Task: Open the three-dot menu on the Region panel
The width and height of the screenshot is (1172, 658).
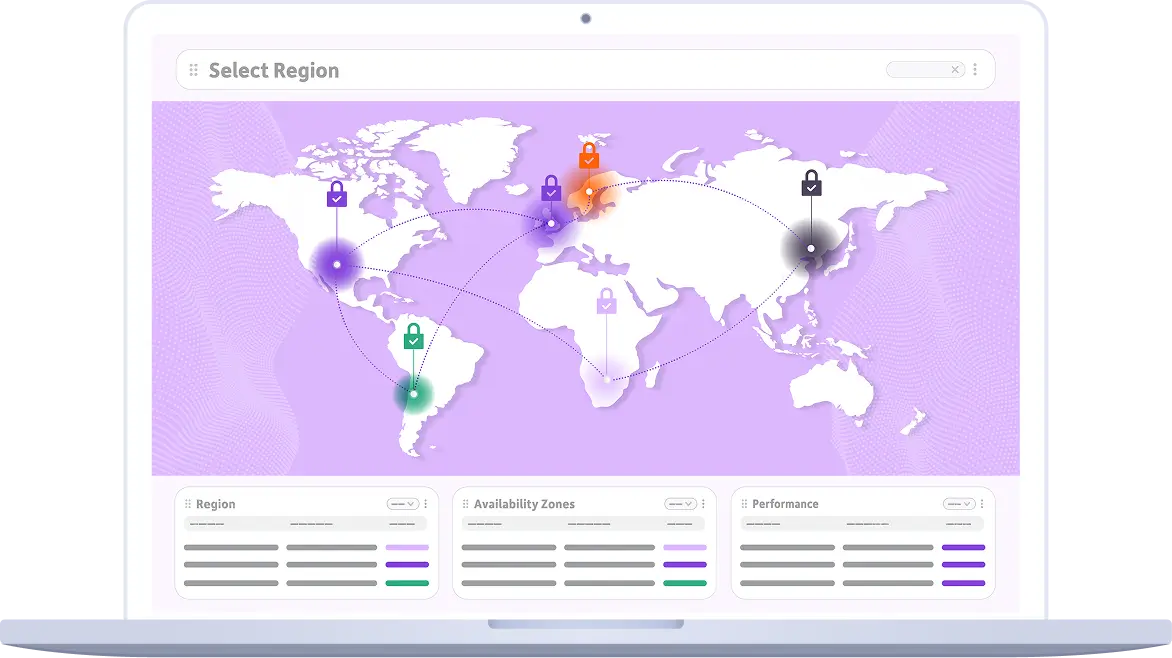Action: tap(425, 503)
